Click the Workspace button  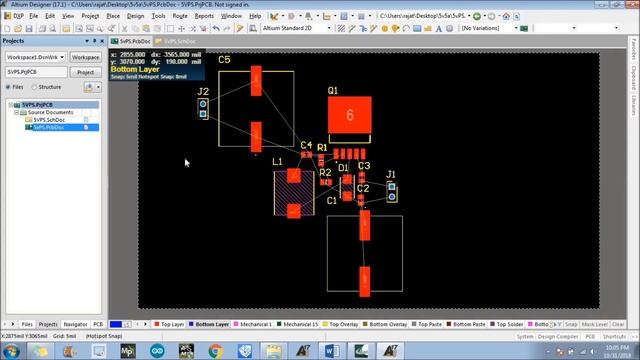coord(85,58)
